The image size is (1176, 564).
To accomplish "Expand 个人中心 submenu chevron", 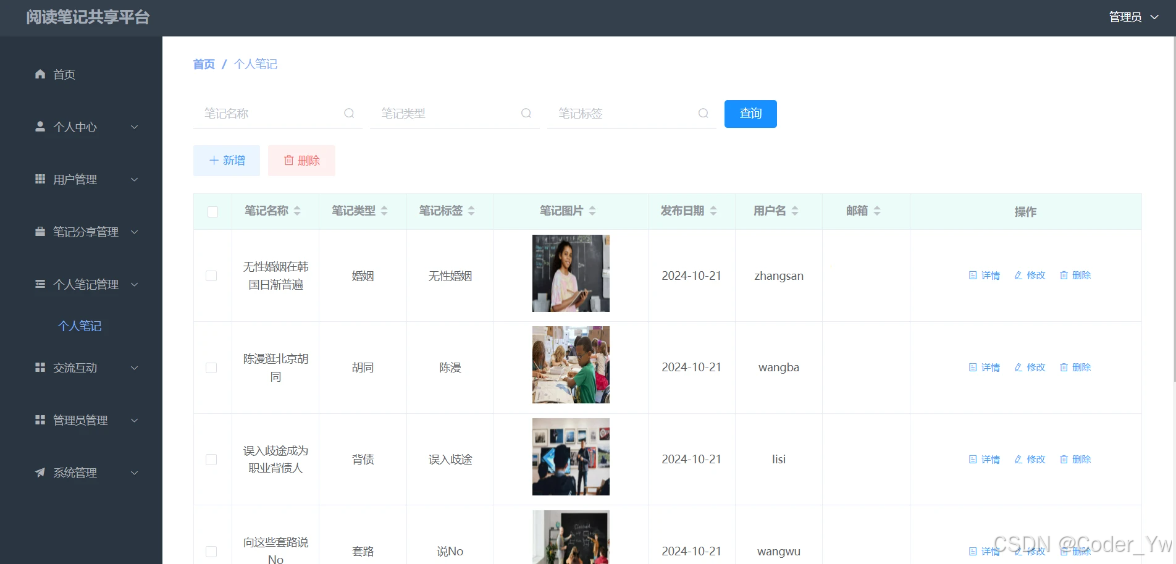I will (x=135, y=127).
